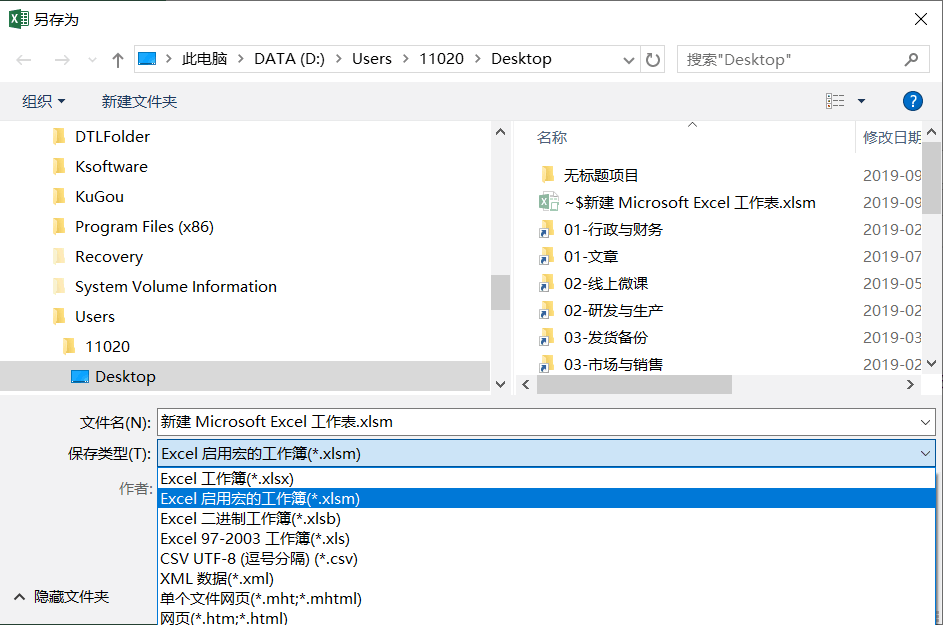Click Desktop in the address path
943x625 pixels.
(521, 58)
